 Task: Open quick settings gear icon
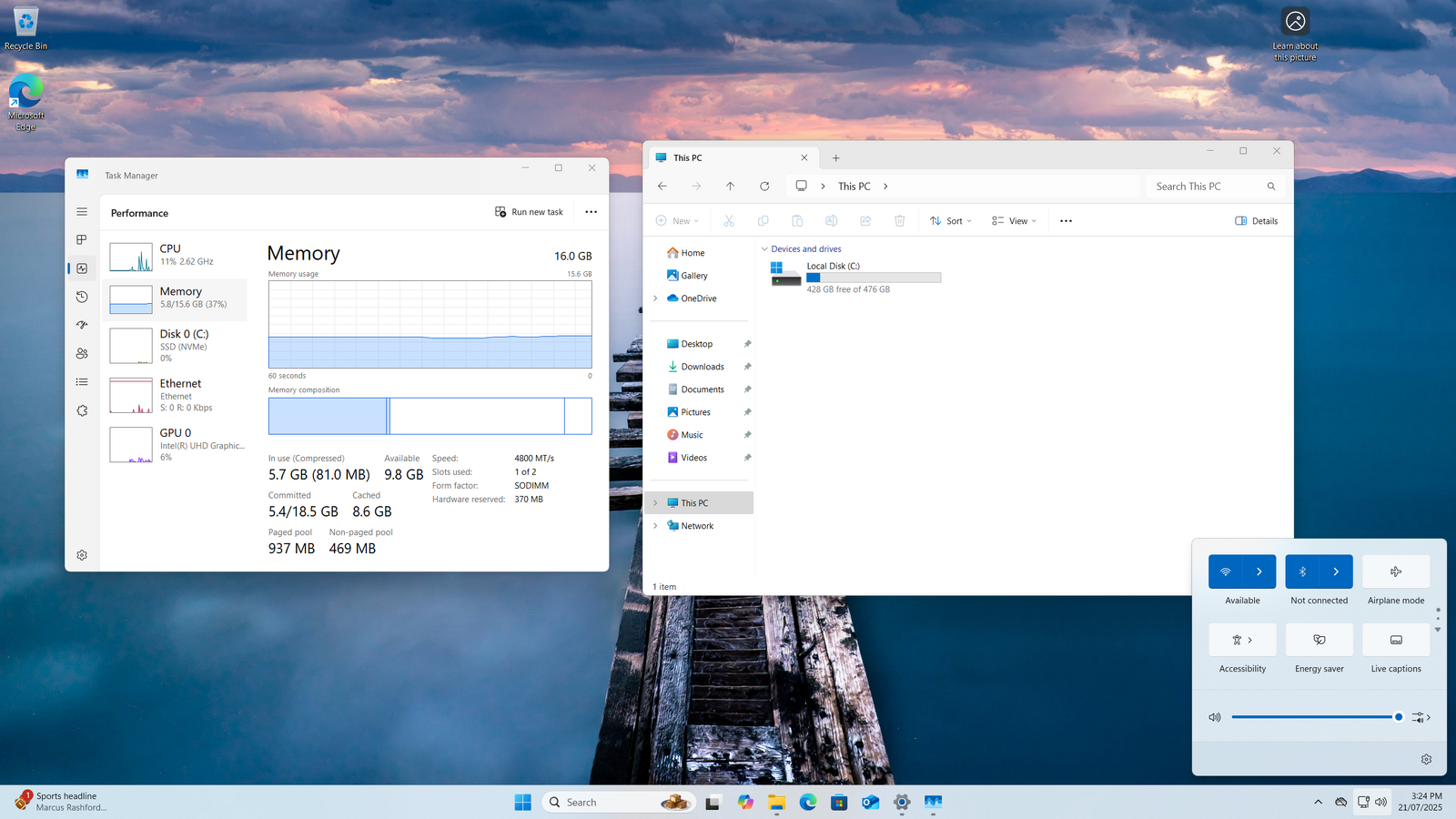point(1426,759)
